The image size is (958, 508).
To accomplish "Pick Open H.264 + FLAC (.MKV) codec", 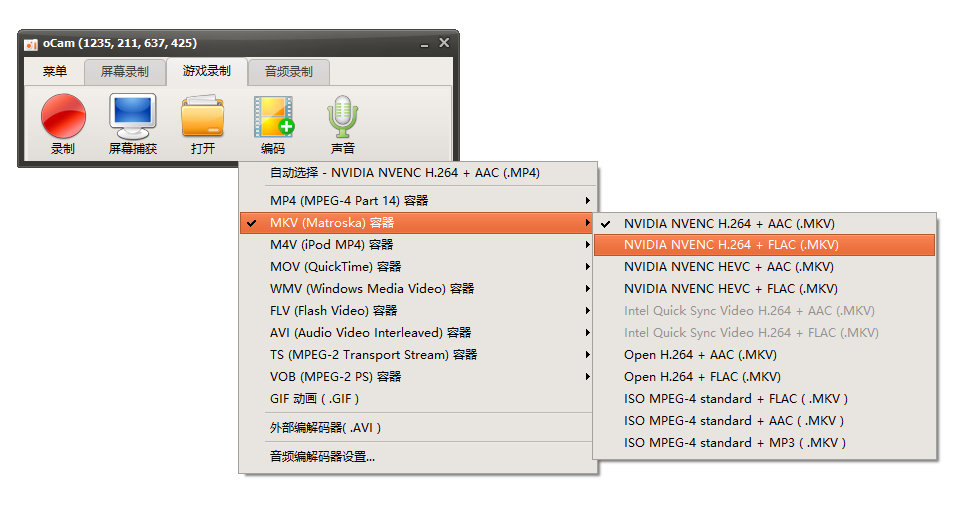I will click(764, 377).
